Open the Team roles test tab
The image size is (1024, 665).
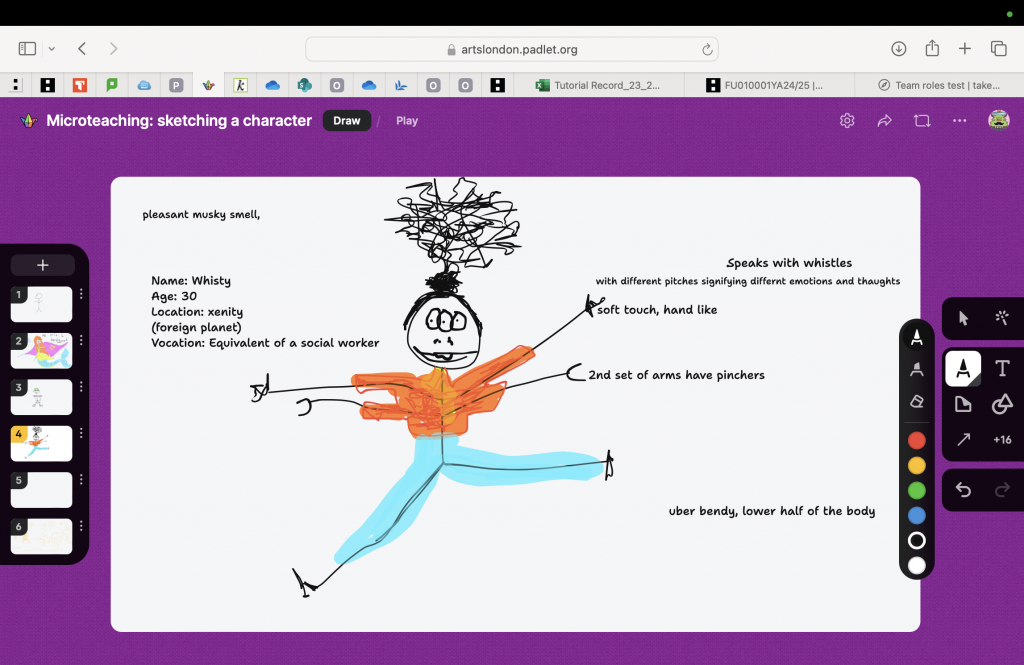(938, 85)
